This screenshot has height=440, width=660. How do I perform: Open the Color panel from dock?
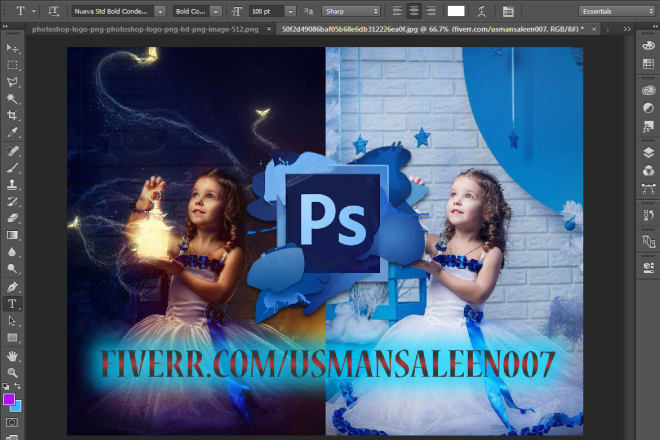tap(648, 46)
